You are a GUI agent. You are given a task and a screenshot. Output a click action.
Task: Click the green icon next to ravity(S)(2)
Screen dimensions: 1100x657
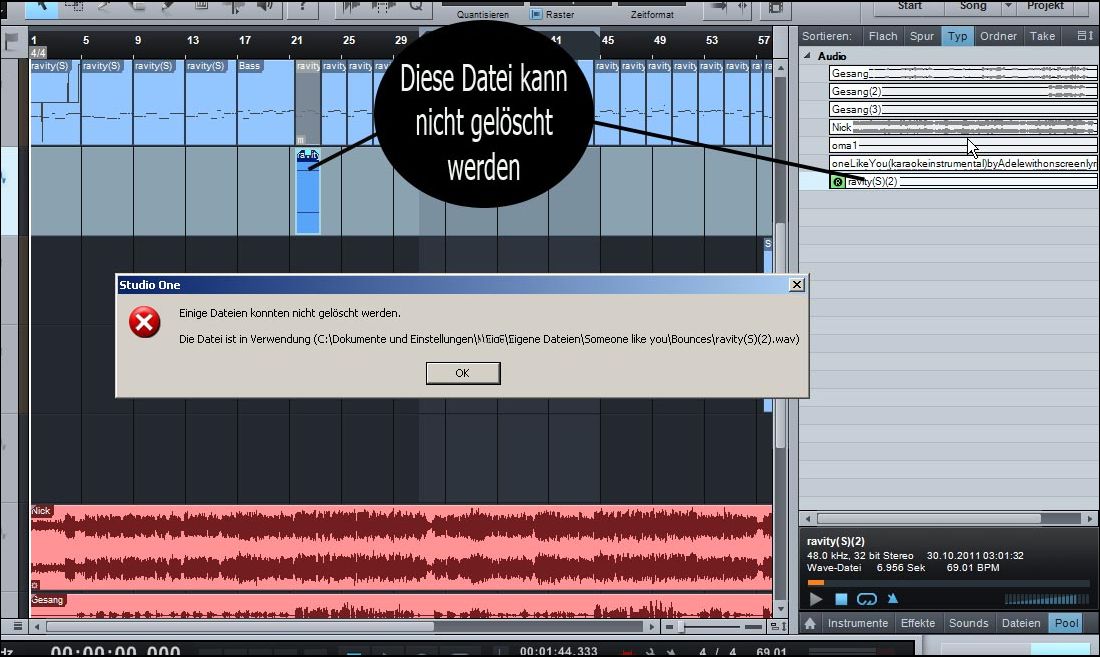[x=838, y=182]
